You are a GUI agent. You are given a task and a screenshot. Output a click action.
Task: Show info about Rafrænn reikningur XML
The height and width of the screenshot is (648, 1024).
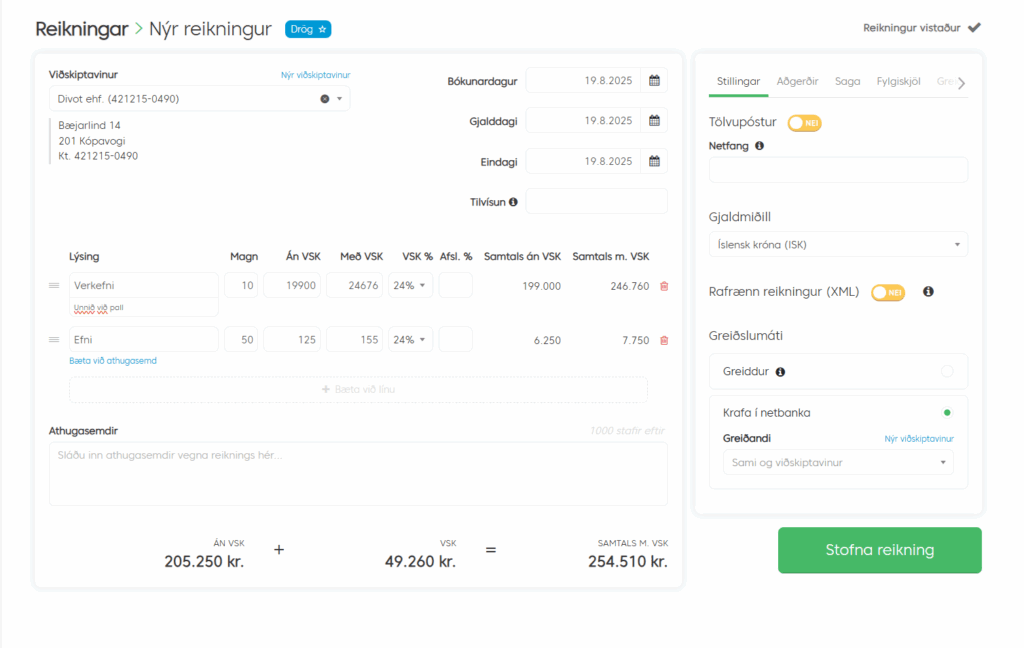[928, 291]
